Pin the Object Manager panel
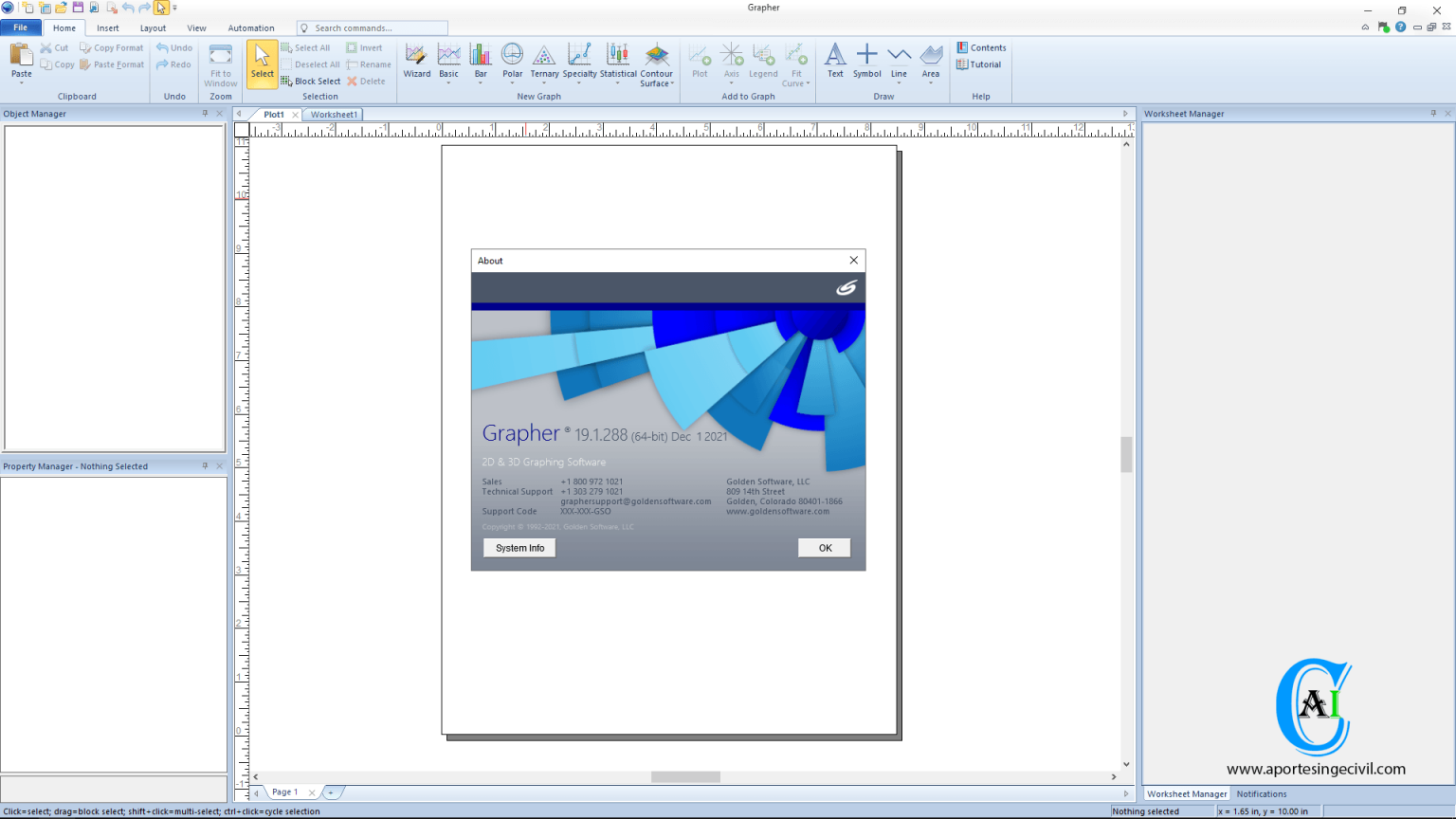The image size is (1456, 819). coord(207,113)
